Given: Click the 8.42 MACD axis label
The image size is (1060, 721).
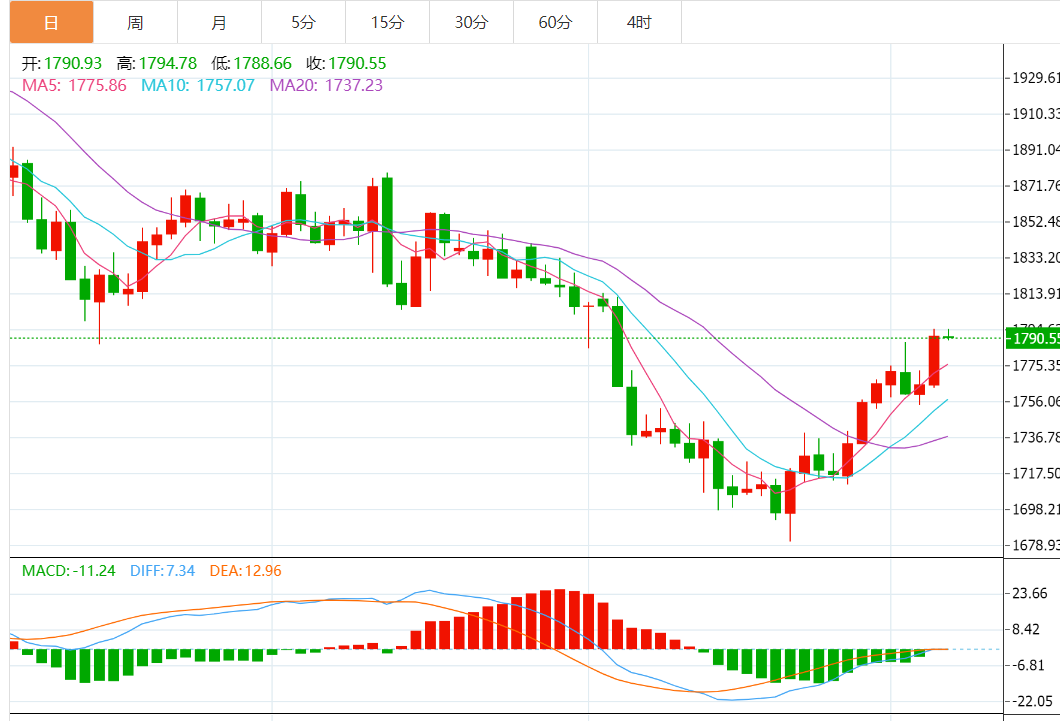Looking at the screenshot, I should 1026,630.
